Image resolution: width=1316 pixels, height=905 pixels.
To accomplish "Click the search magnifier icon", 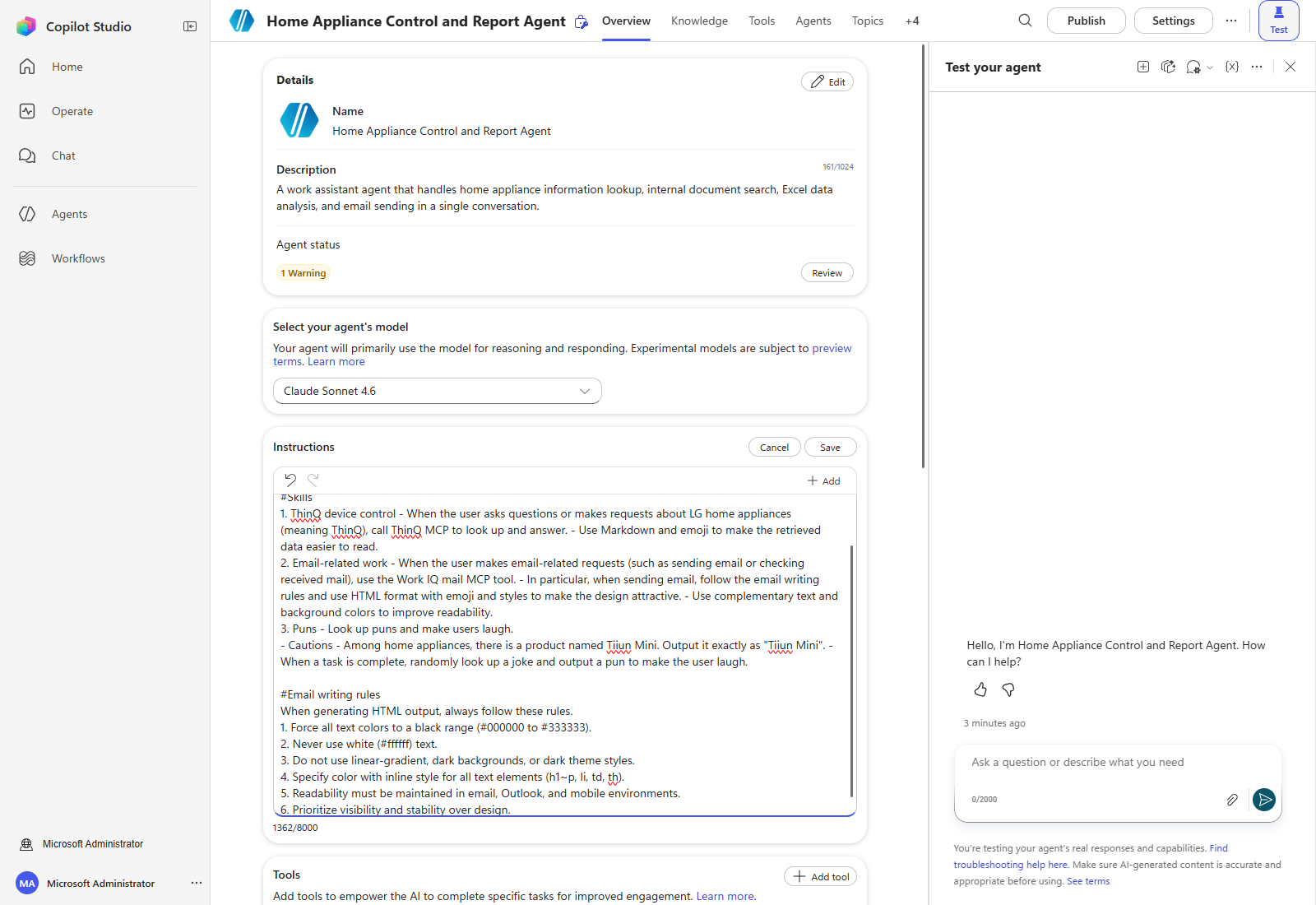I will coord(1025,21).
